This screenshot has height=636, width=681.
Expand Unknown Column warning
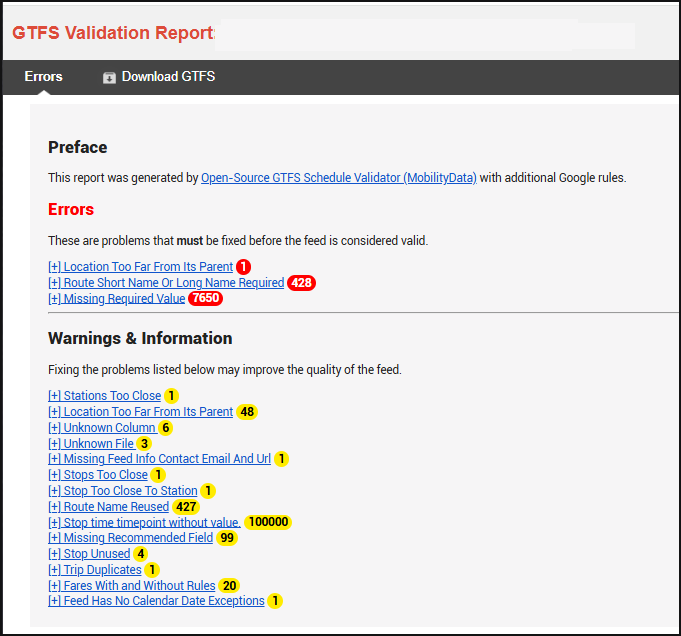102,427
